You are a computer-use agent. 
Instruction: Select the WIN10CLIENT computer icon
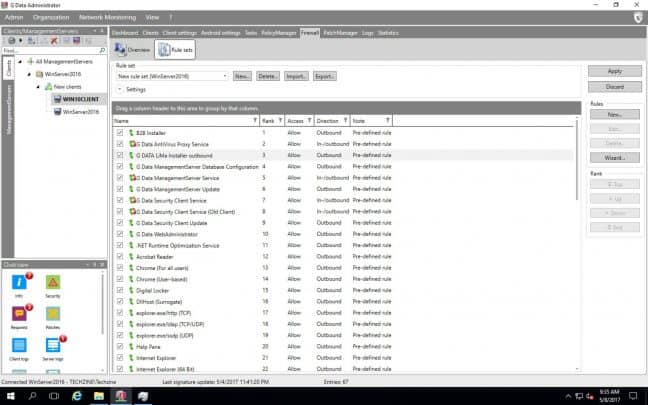[x=57, y=99]
